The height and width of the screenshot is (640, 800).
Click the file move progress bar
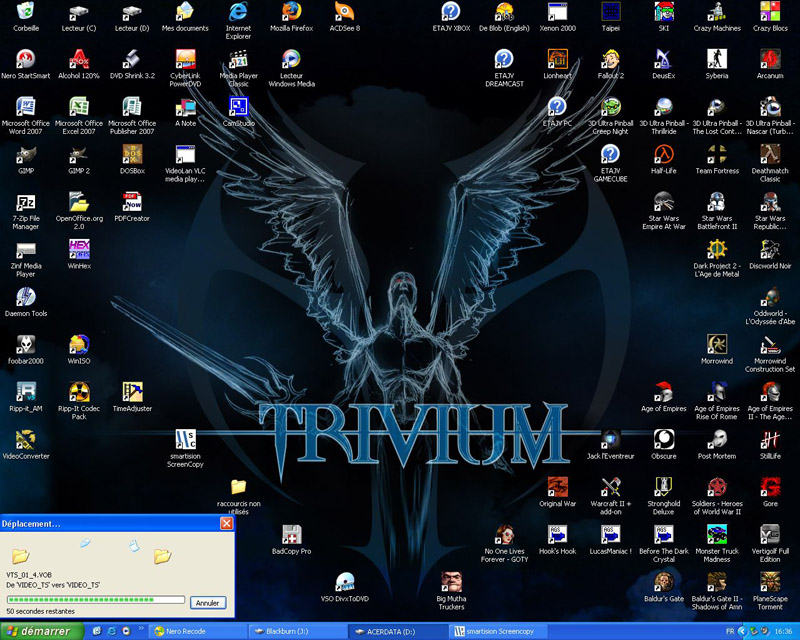95,600
